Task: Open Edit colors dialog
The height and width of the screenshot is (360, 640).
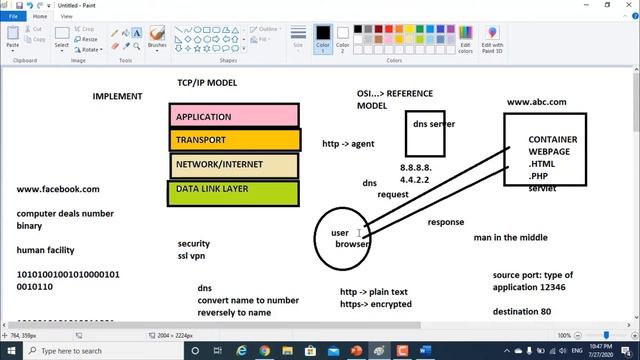Action: (465, 39)
